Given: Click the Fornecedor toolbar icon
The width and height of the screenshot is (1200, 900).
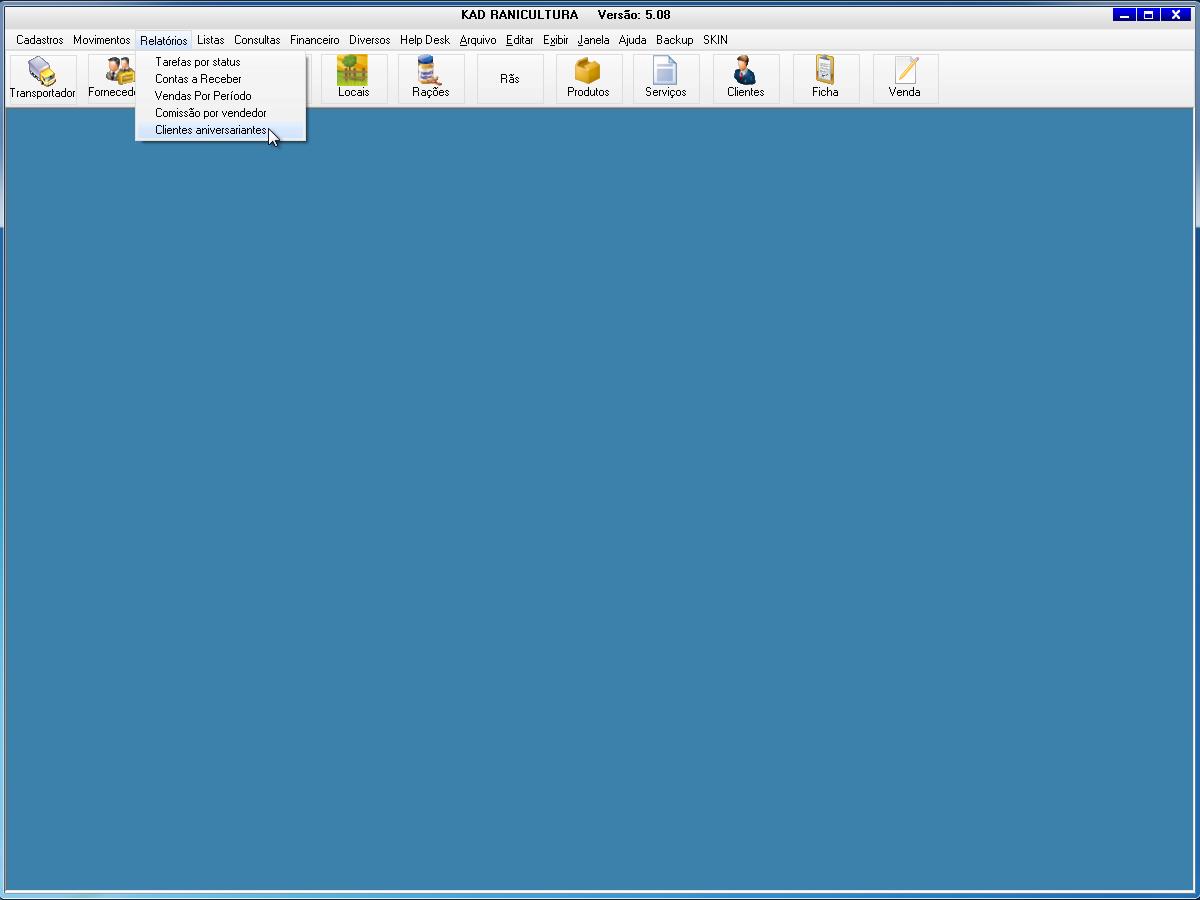Looking at the screenshot, I should click(112, 79).
